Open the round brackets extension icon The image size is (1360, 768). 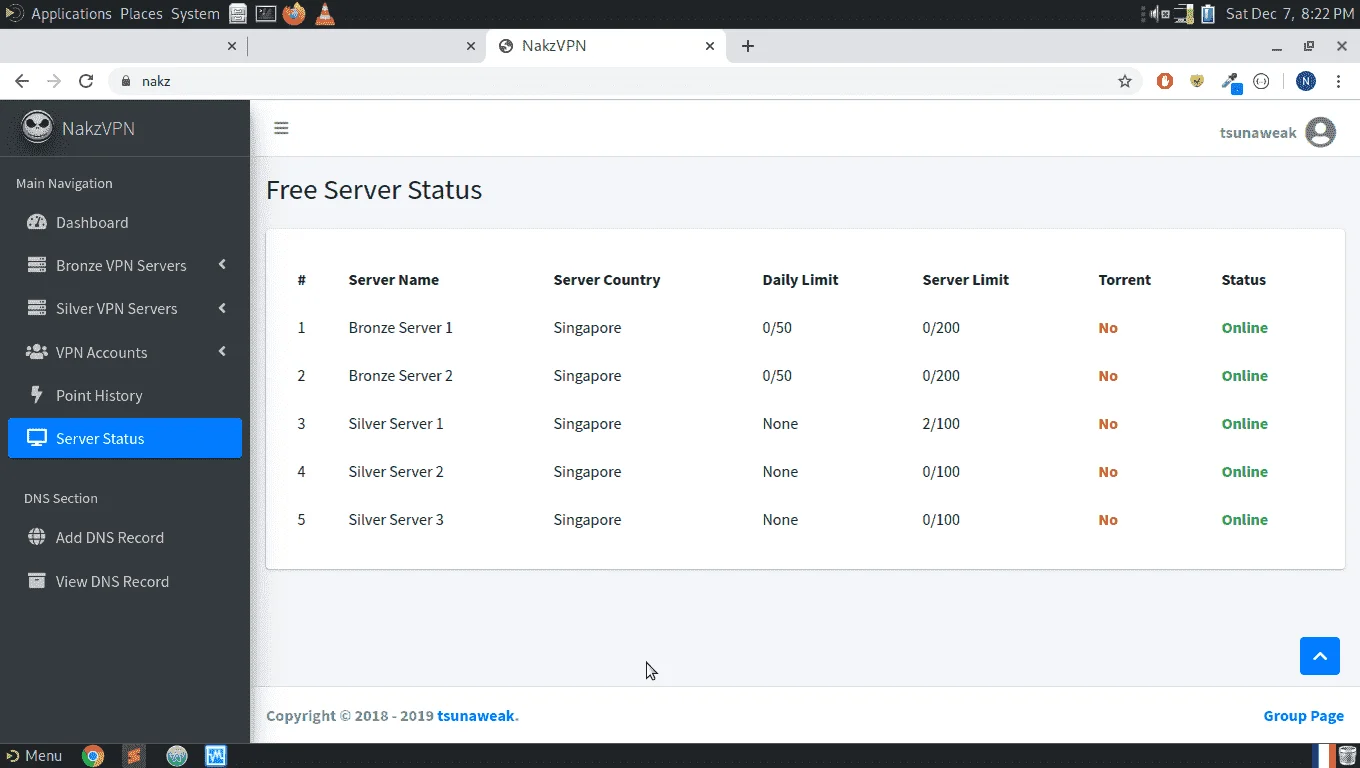coord(1261,81)
